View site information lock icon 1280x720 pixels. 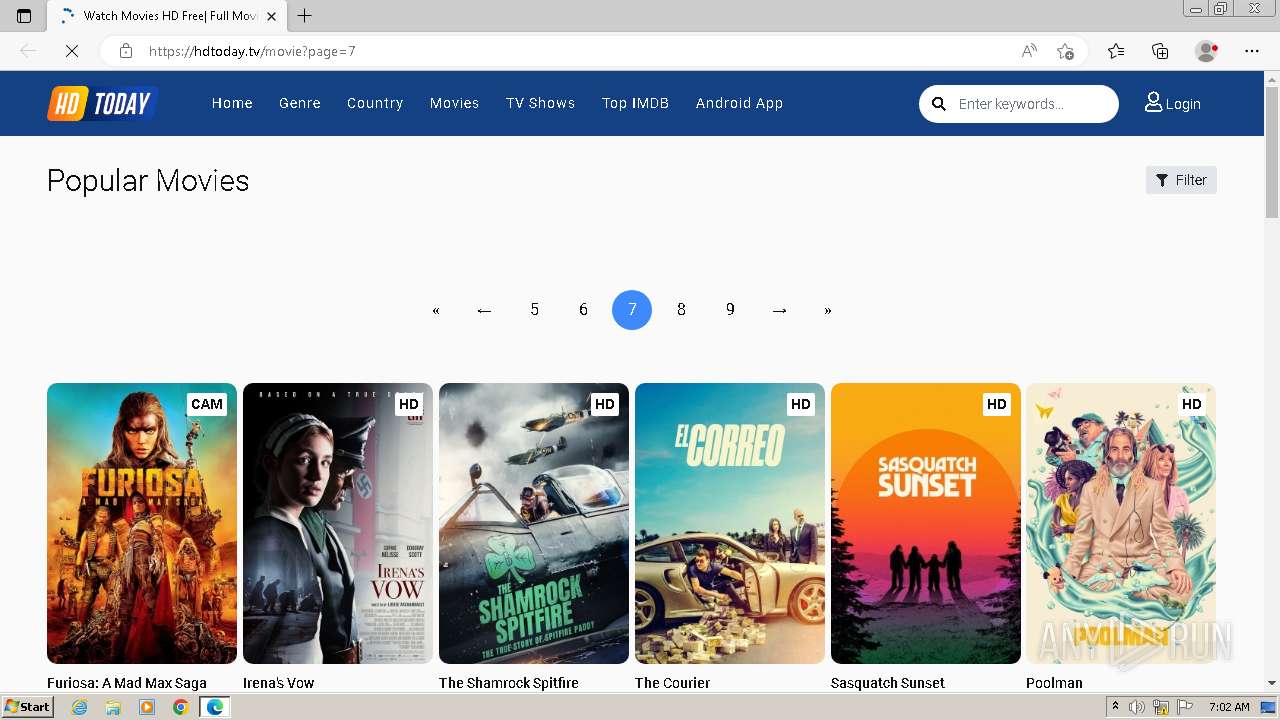(126, 51)
